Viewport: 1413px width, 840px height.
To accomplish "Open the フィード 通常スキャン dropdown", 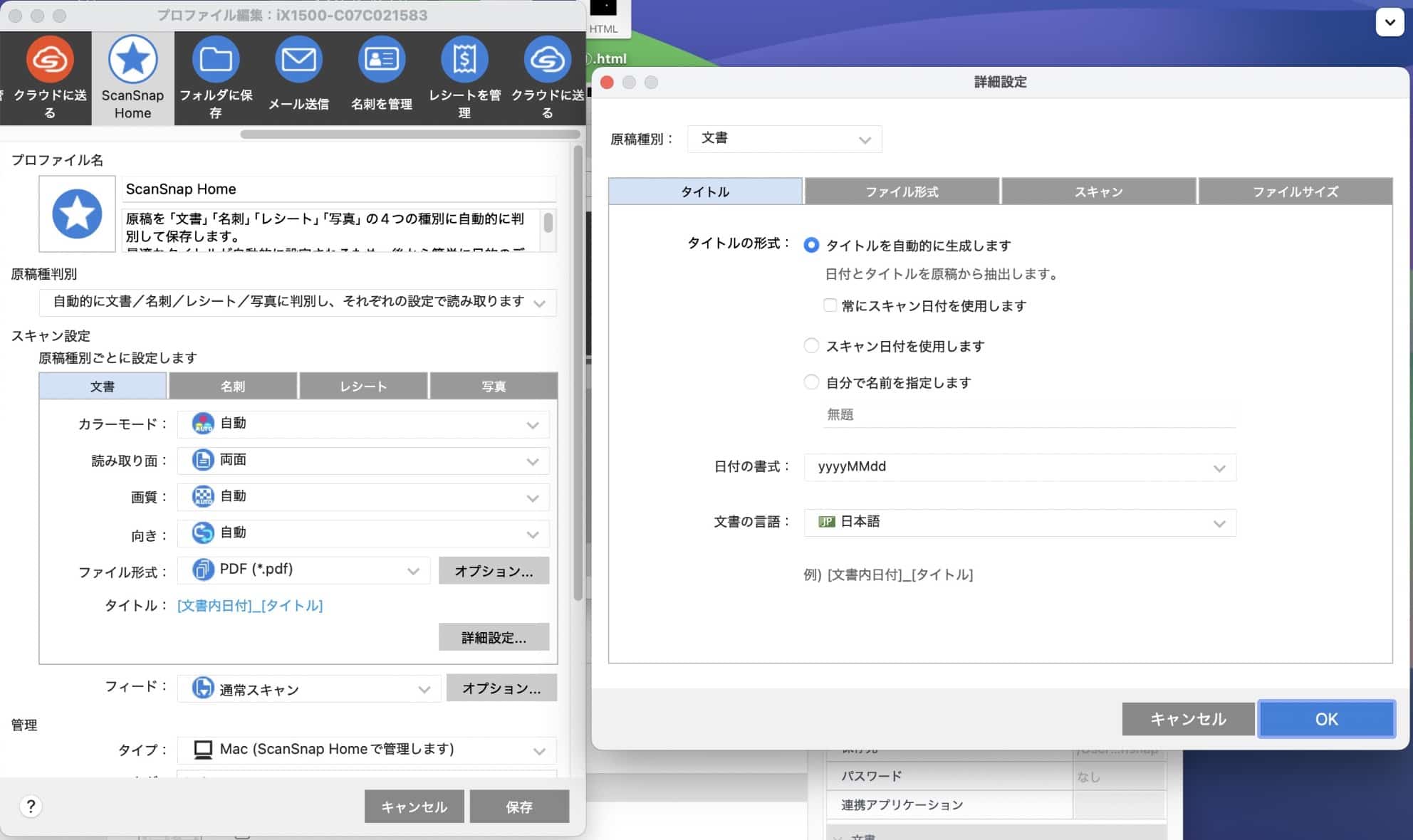I will coord(309,688).
